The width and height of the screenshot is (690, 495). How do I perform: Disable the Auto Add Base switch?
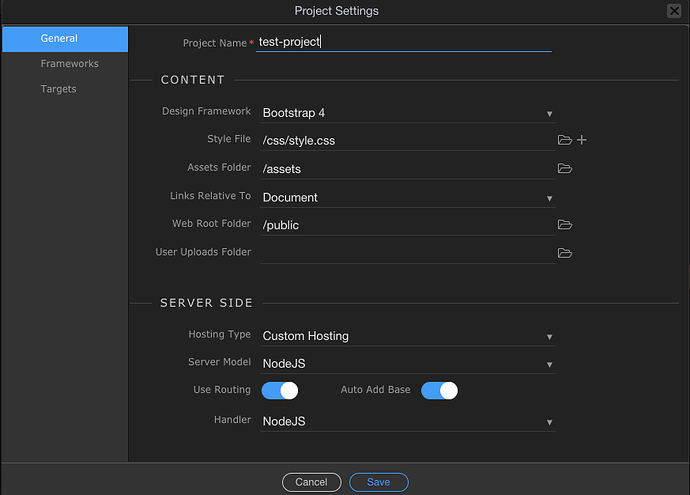click(439, 390)
